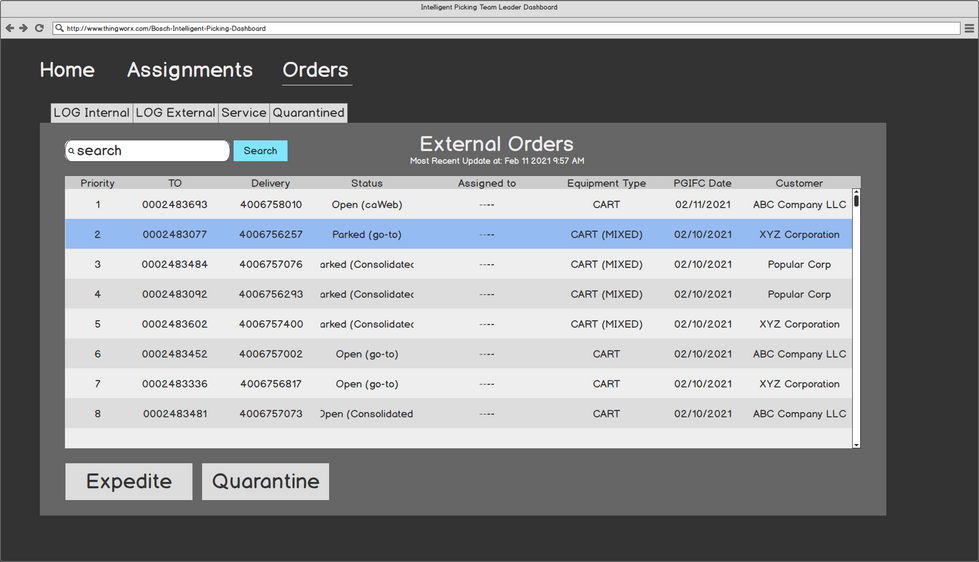Click the Quarantine button

click(x=265, y=481)
